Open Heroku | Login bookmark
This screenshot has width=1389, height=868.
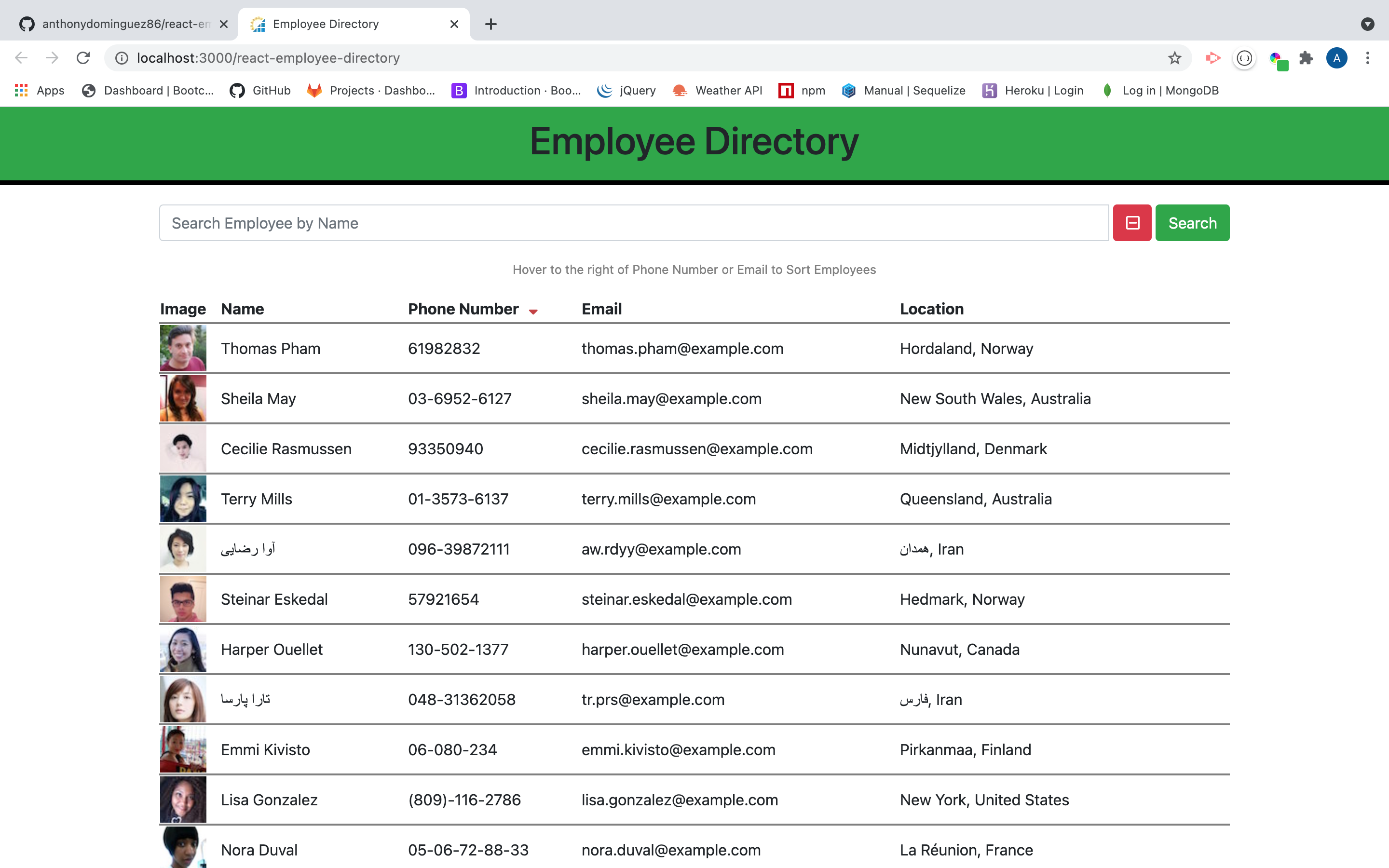(x=1033, y=90)
